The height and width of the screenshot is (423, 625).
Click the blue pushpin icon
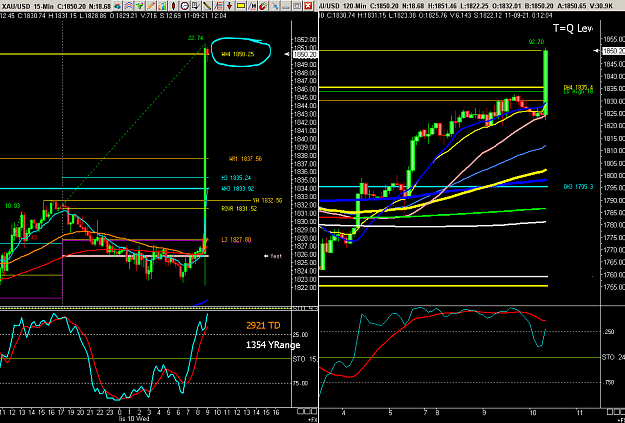(275, 6)
